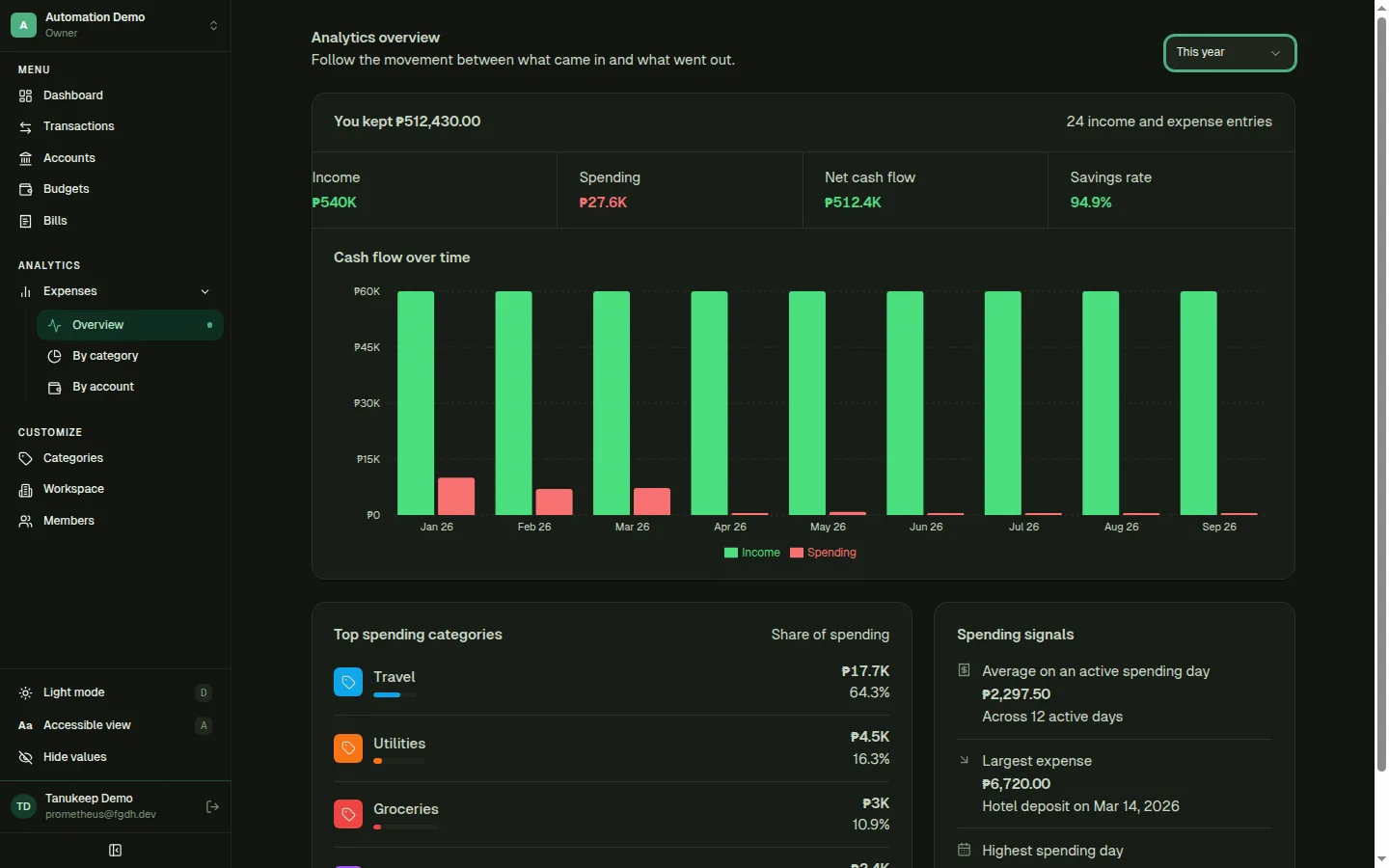Toggle Hide values
Image resolution: width=1389 pixels, height=868 pixels.
[x=116, y=757]
